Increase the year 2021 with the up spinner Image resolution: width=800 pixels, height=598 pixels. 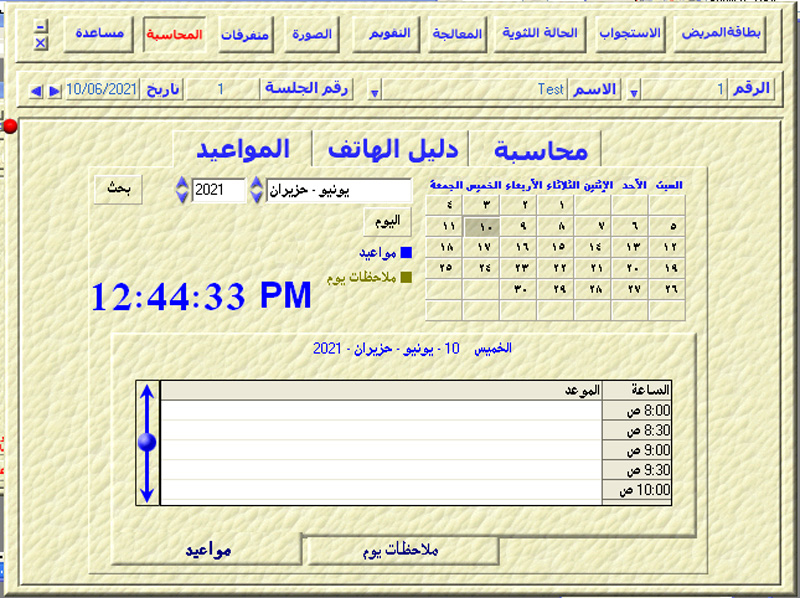[x=181, y=183]
